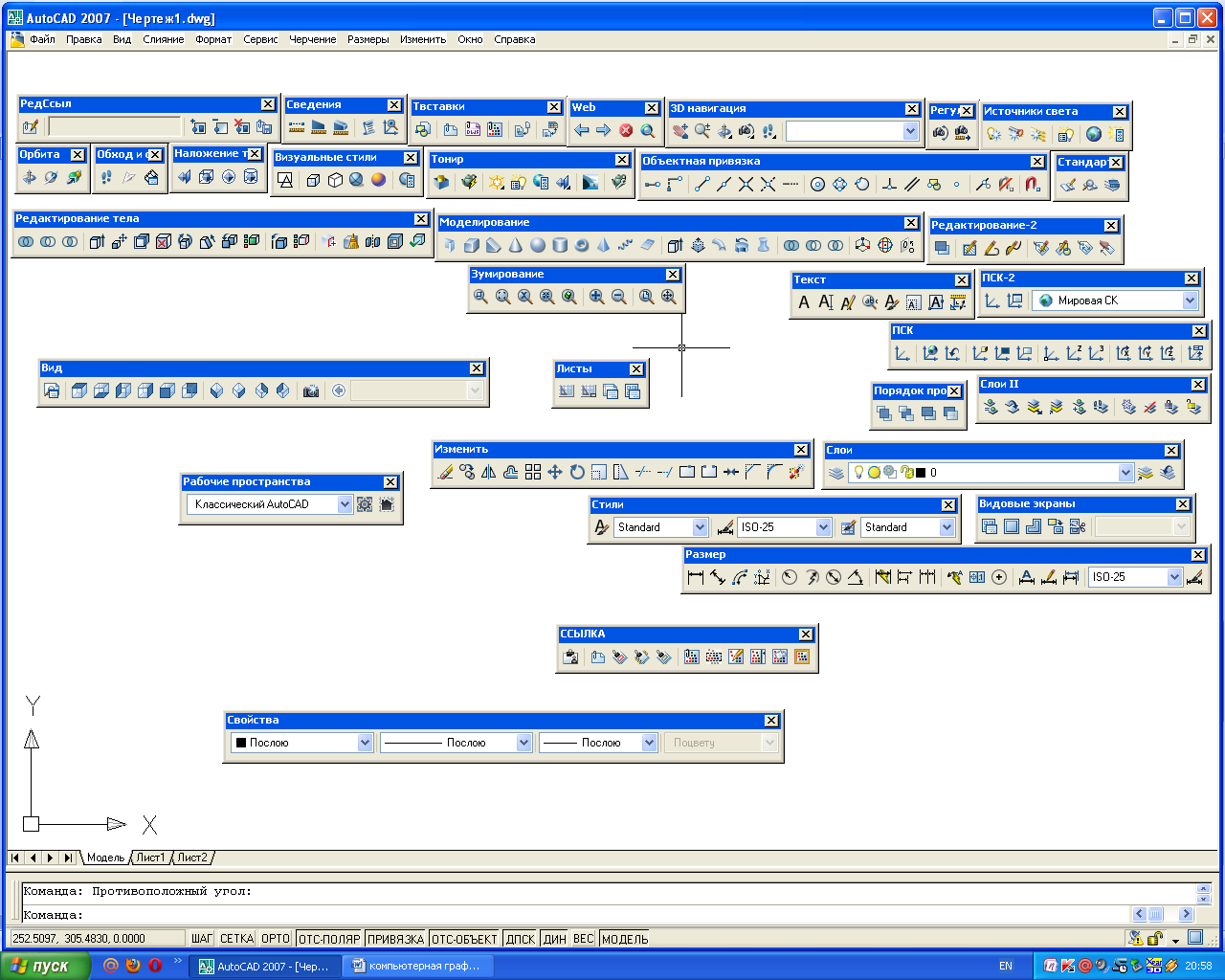Open lineweight Послою dropdown in Свойства

point(649,743)
